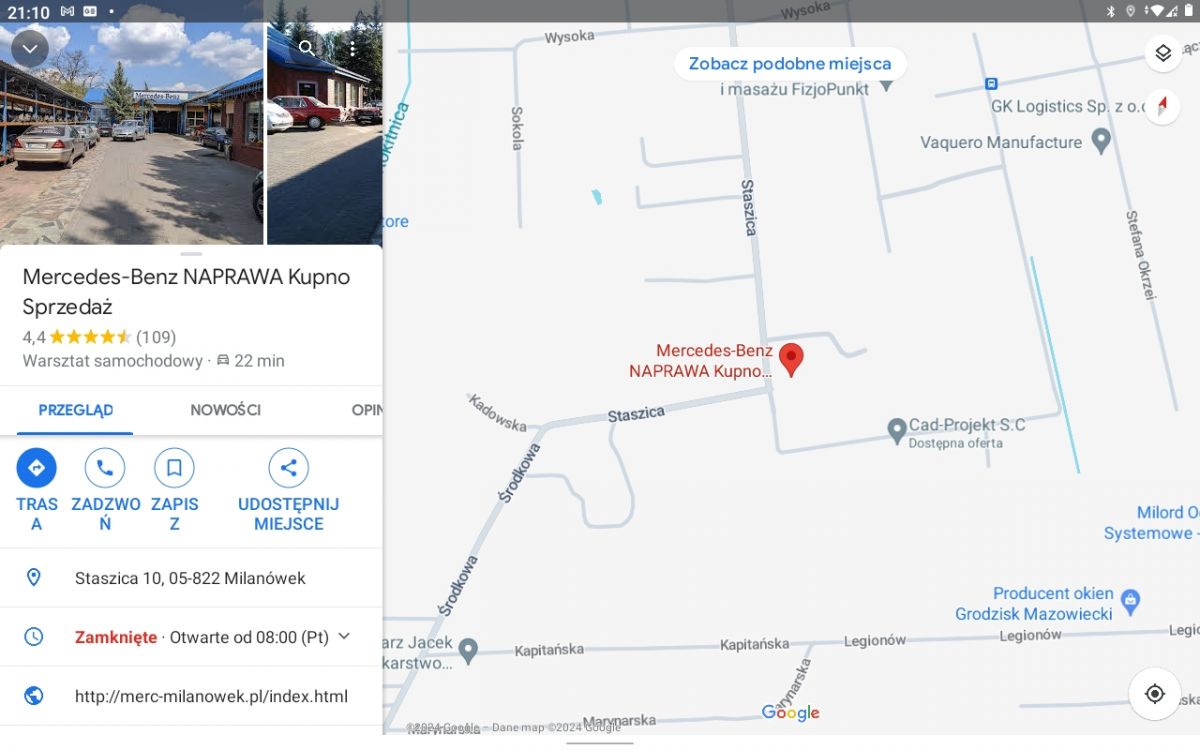Tap the Cad-Projekt S.C map marker
The height and width of the screenshot is (750, 1200).
(897, 430)
